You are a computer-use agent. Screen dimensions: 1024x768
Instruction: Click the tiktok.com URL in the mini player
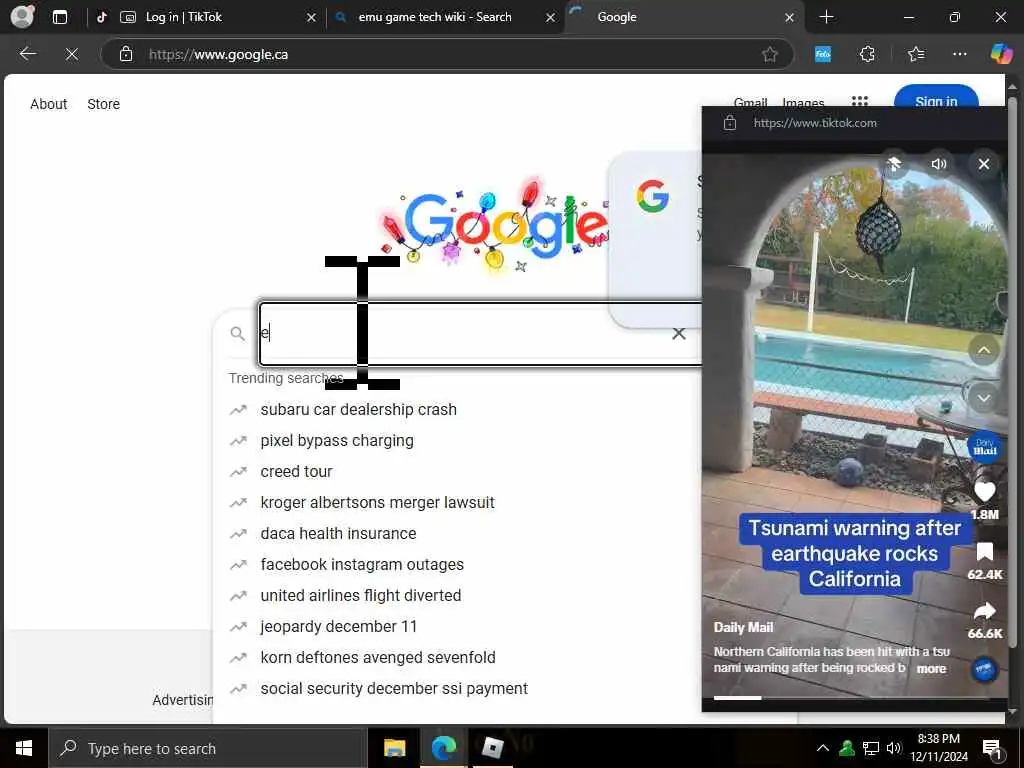click(815, 123)
